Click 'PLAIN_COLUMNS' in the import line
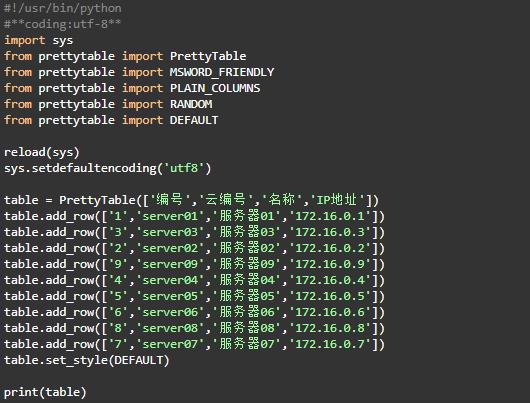 point(215,88)
